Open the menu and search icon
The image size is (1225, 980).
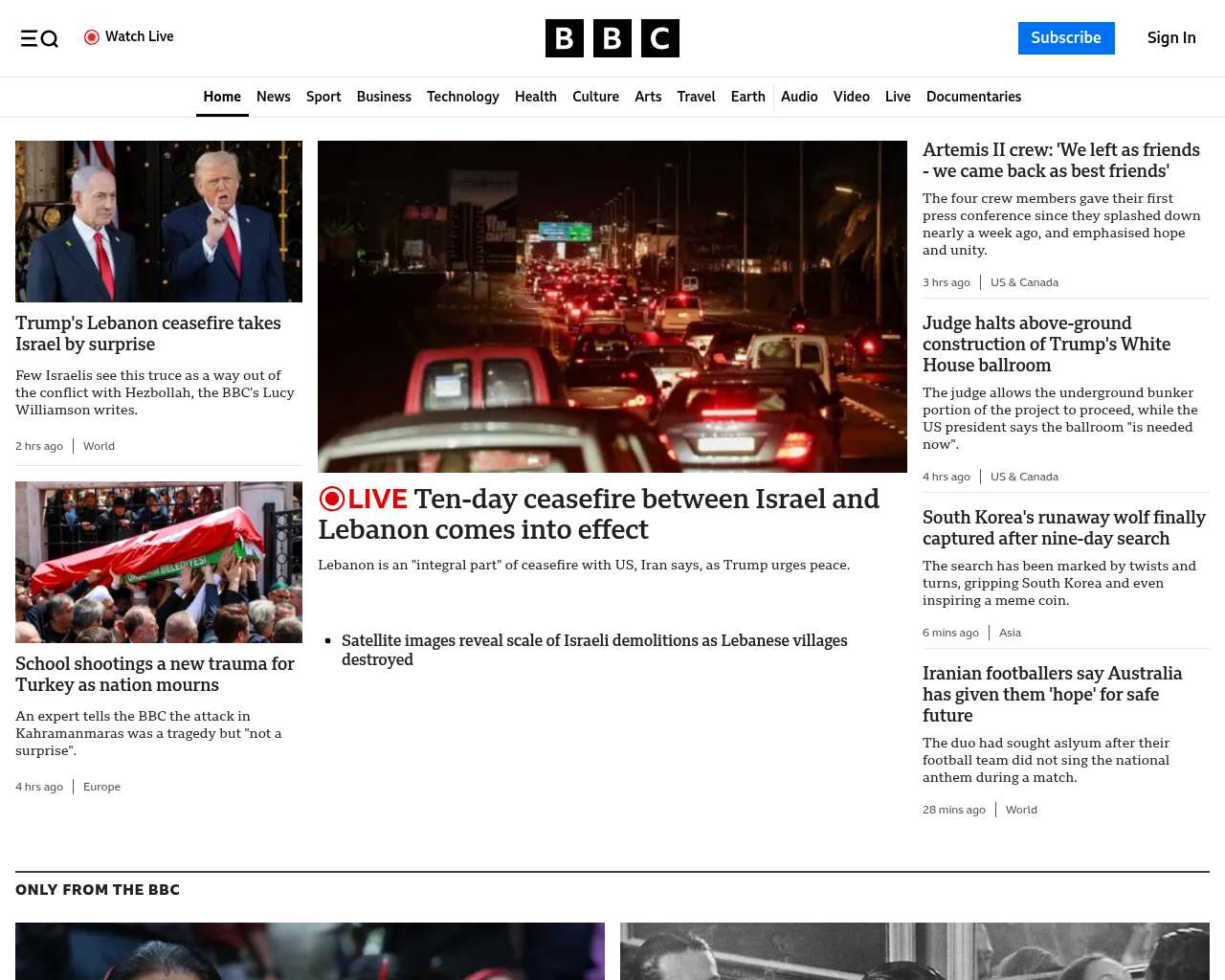coord(39,38)
